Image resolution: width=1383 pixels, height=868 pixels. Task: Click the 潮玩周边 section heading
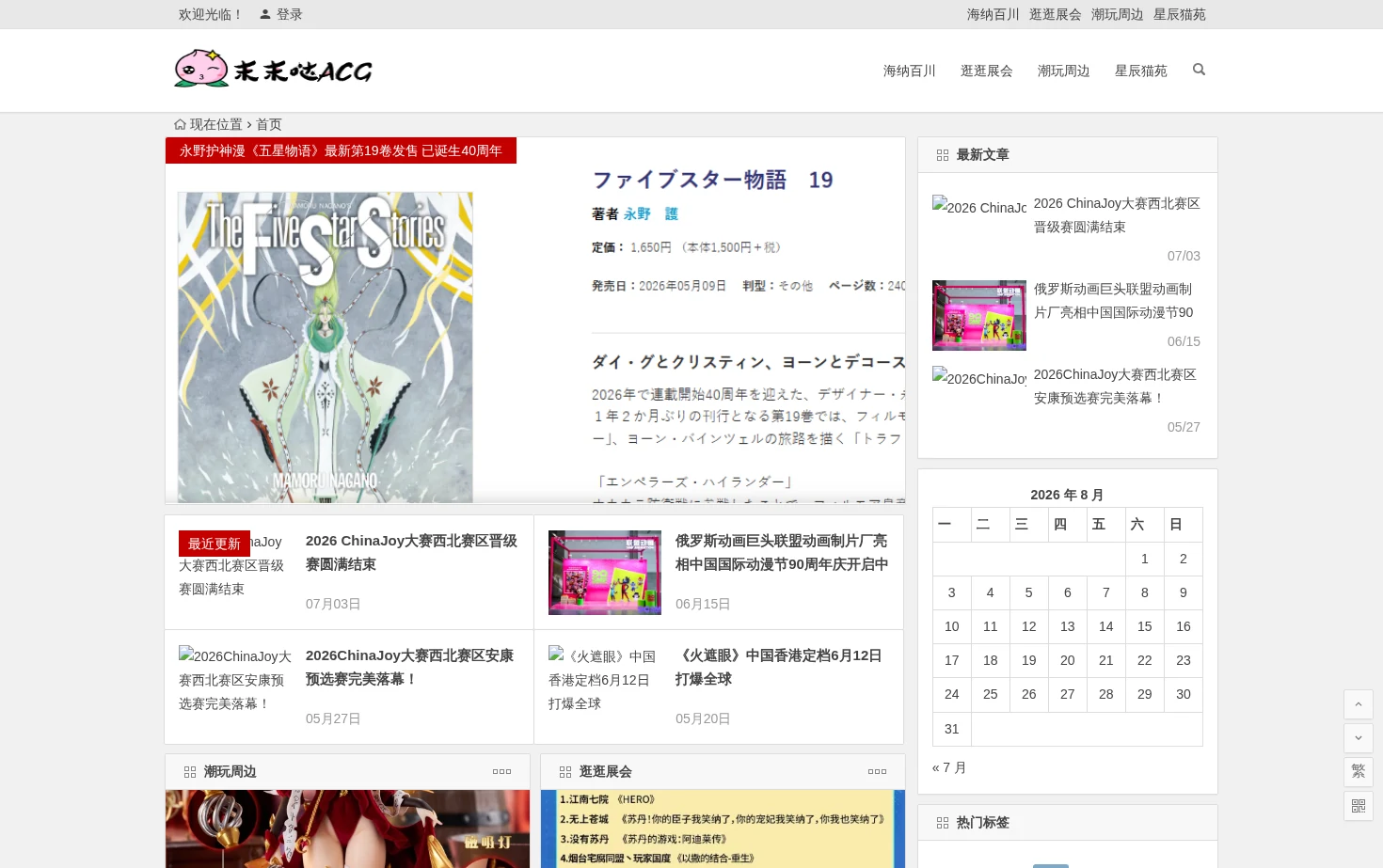click(x=230, y=772)
